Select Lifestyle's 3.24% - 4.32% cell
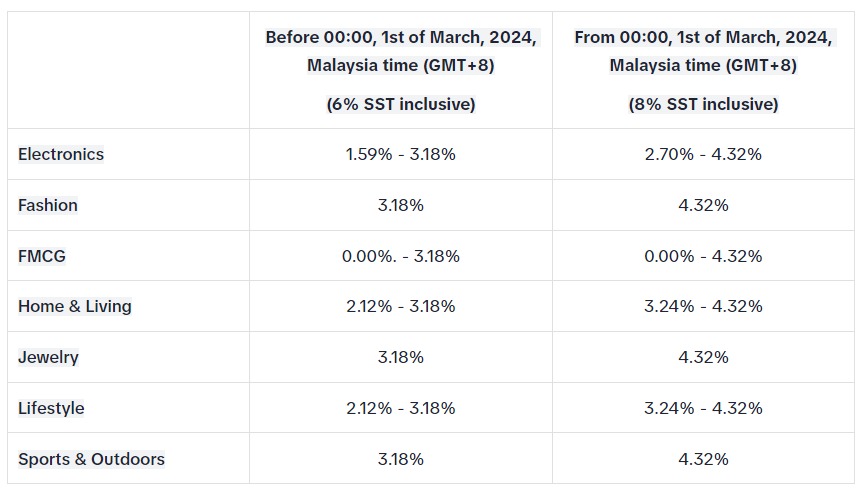Viewport: 863px width, 491px height. [703, 408]
